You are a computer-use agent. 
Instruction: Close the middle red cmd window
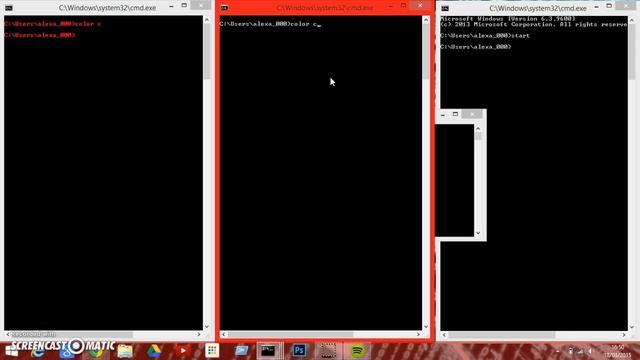tap(420, 5)
